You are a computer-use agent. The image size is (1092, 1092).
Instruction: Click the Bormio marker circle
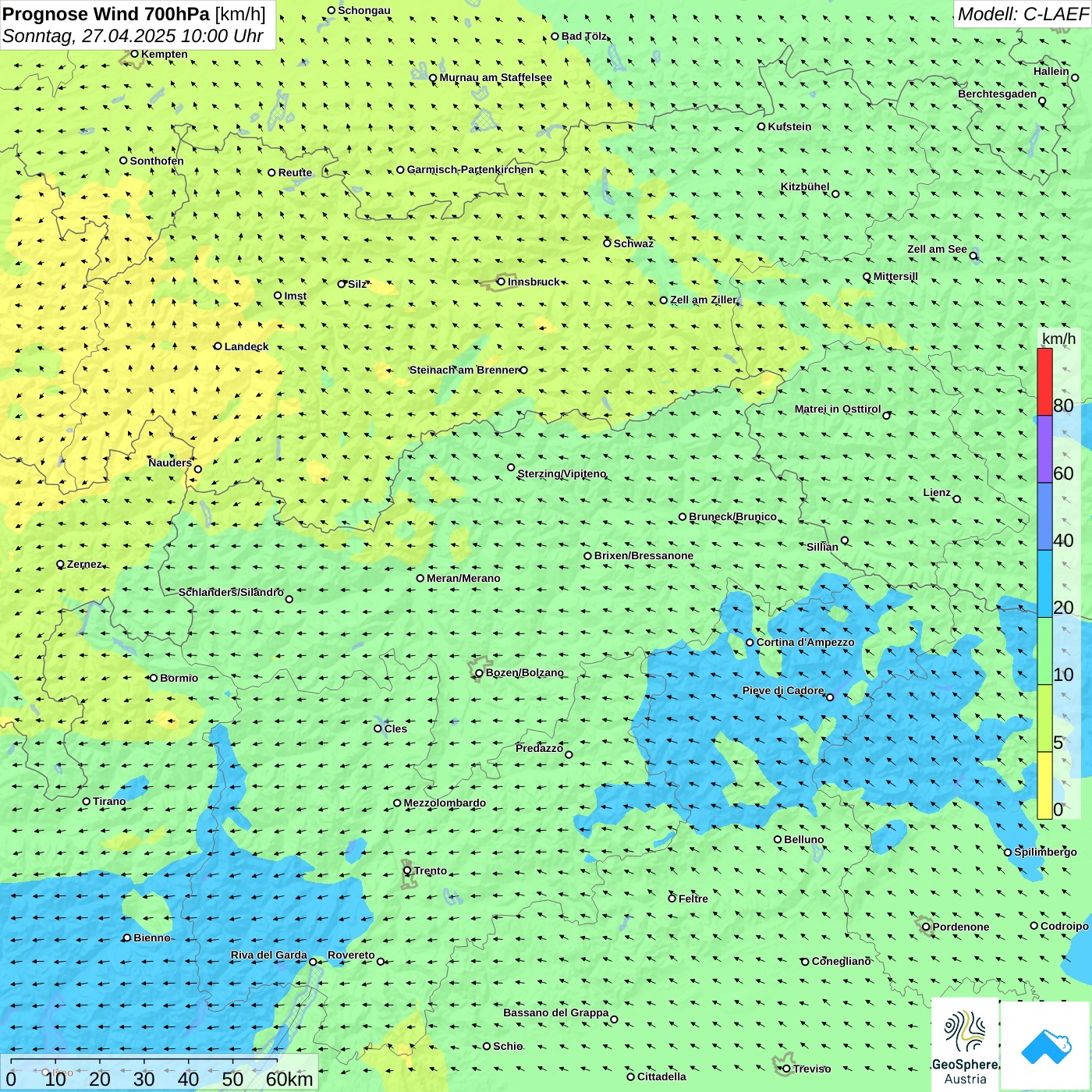(x=154, y=678)
